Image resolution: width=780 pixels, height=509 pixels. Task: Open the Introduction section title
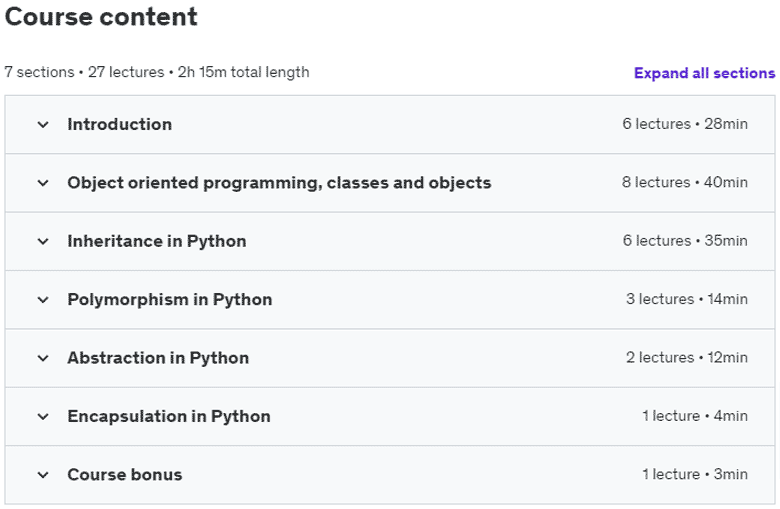[x=120, y=124]
